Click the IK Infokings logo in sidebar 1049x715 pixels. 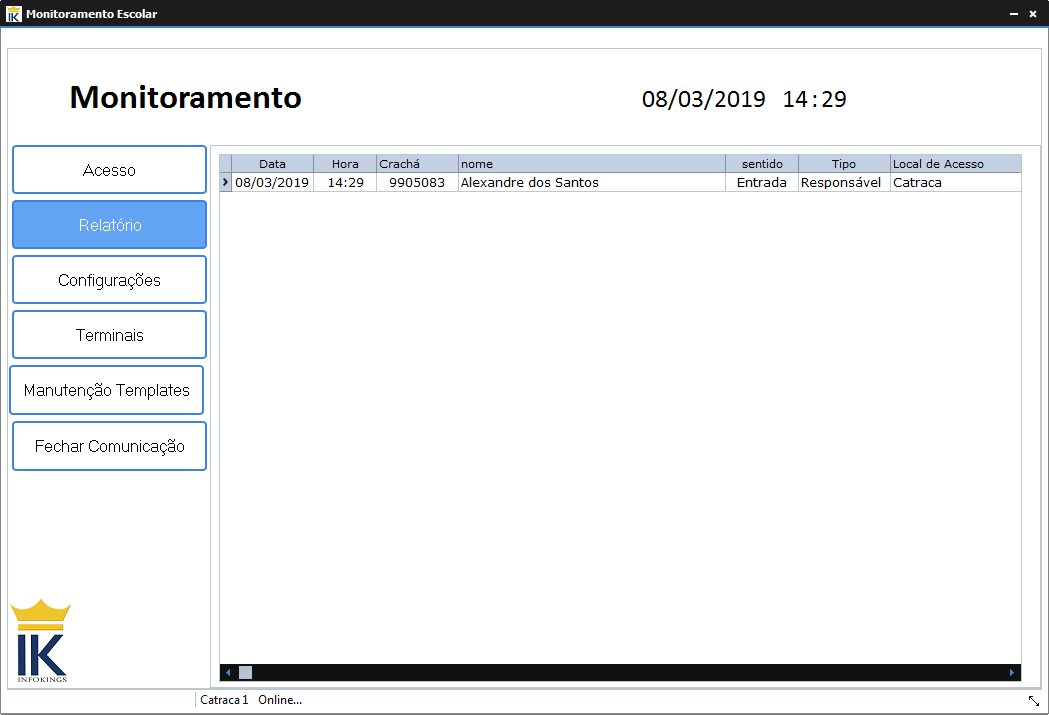point(39,639)
